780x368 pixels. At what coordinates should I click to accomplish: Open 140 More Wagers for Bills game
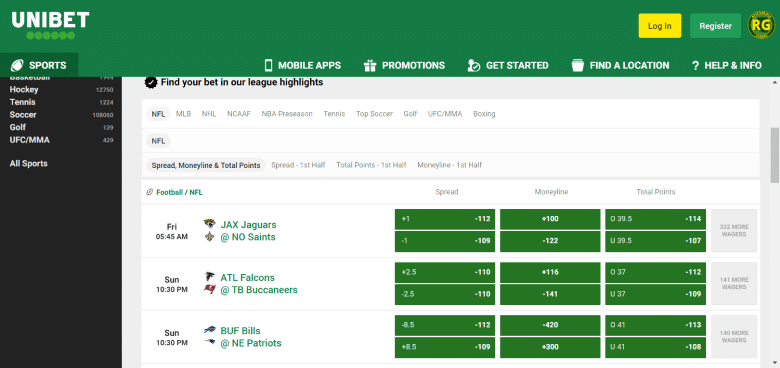734,337
